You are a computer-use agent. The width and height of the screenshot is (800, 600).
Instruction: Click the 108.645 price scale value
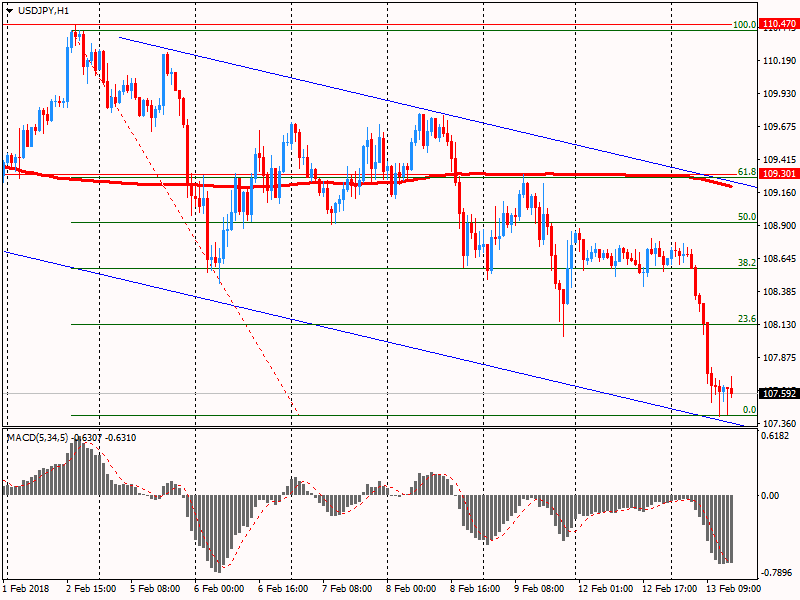pyautogui.click(x=779, y=259)
